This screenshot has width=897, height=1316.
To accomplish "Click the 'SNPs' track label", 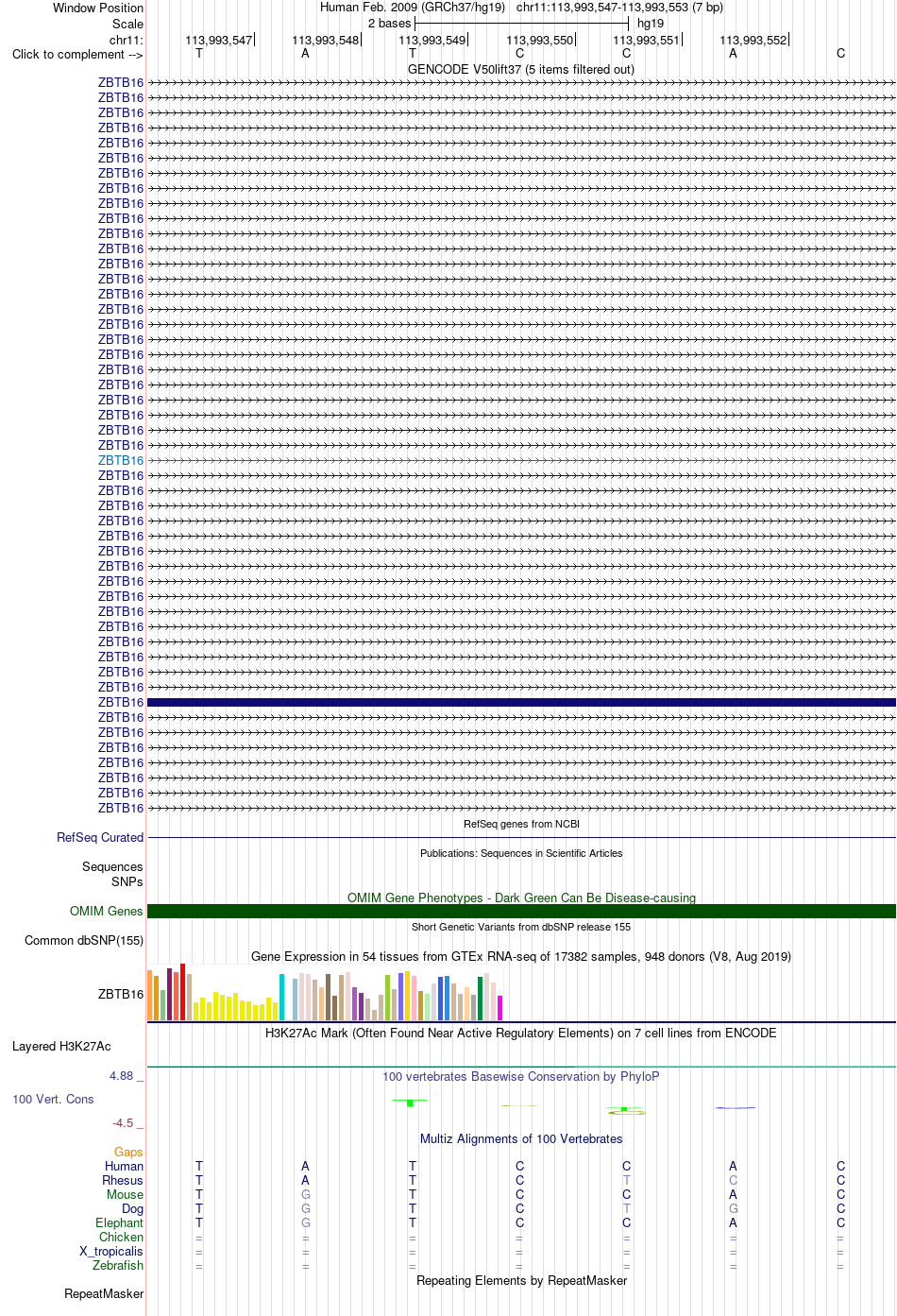I will point(127,881).
